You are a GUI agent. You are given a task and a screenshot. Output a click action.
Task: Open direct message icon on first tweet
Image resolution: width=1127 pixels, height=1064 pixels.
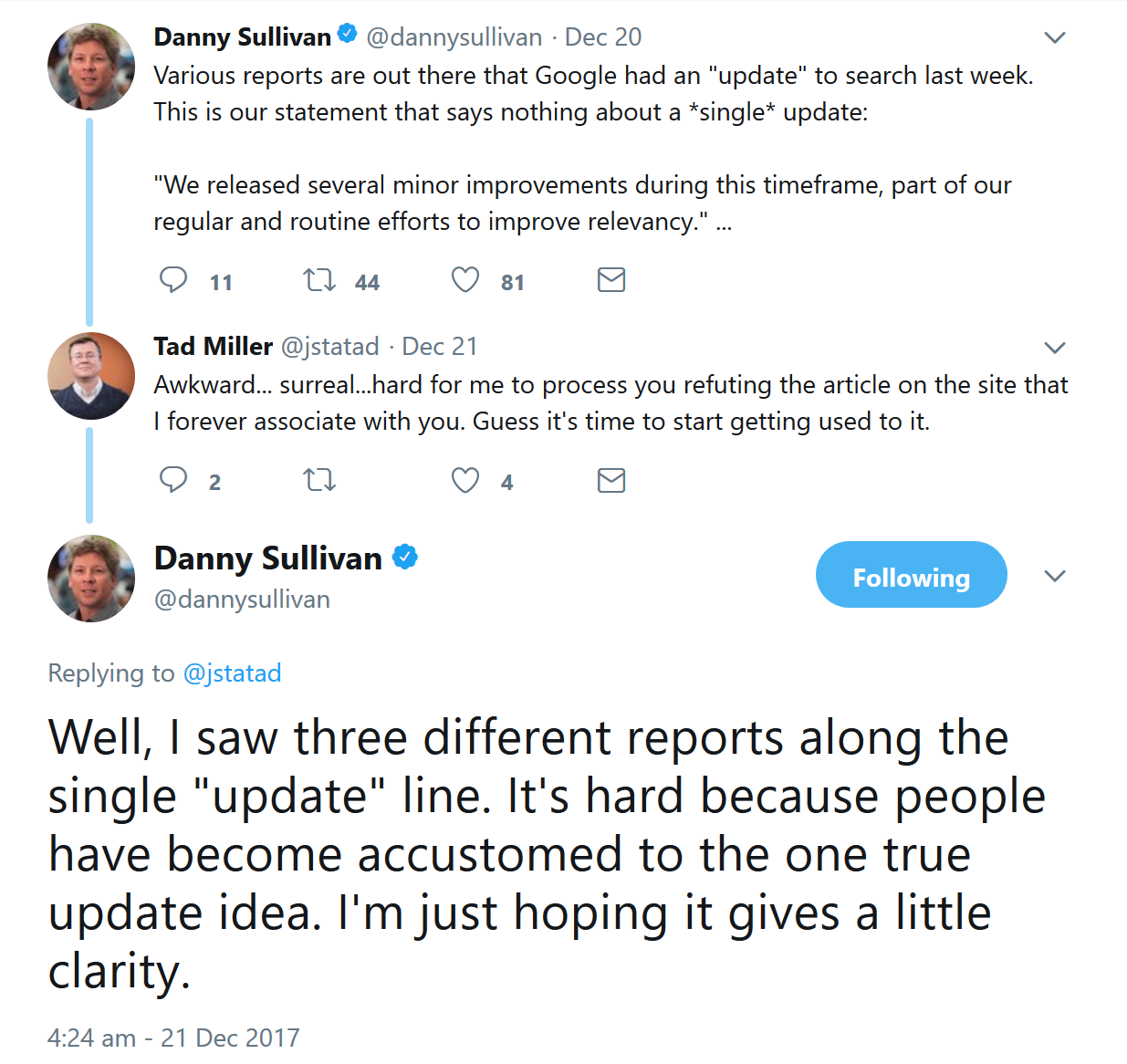(x=611, y=280)
